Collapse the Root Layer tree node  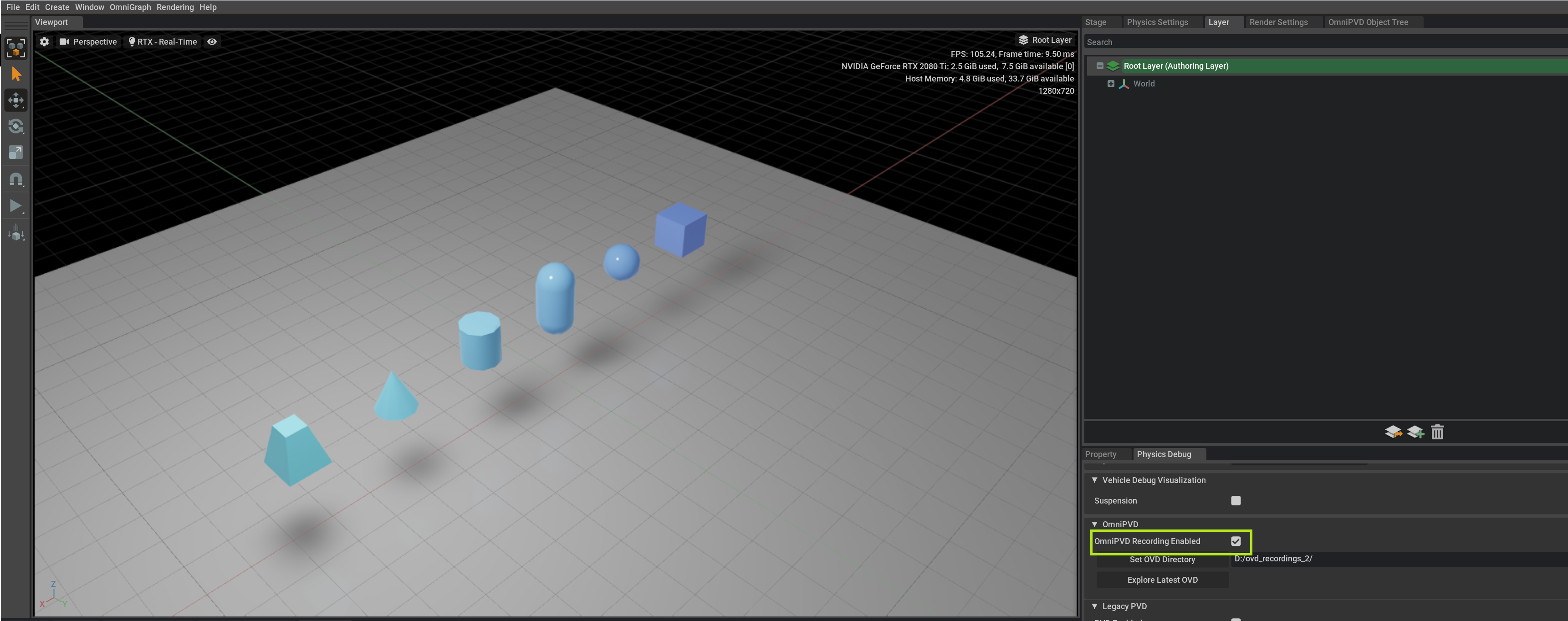click(1100, 66)
